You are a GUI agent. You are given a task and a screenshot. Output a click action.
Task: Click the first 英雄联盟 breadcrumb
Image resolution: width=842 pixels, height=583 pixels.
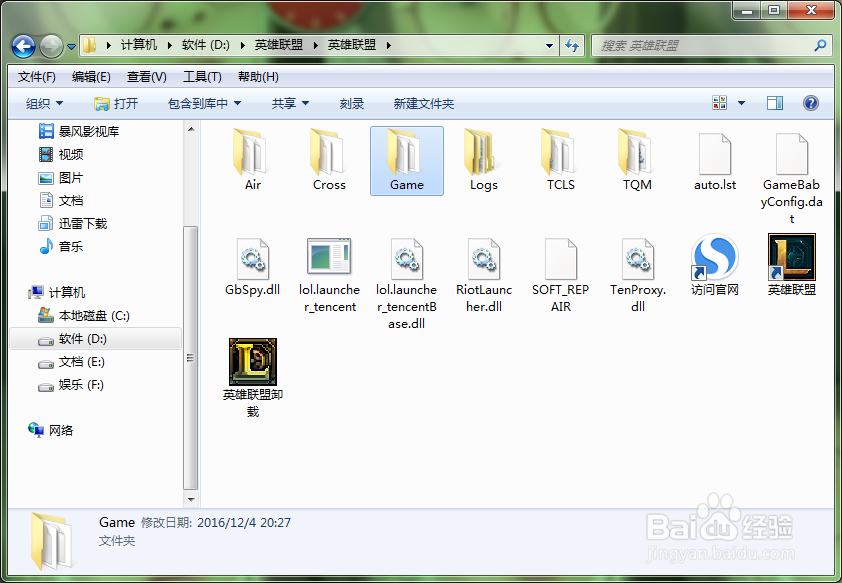(x=279, y=45)
